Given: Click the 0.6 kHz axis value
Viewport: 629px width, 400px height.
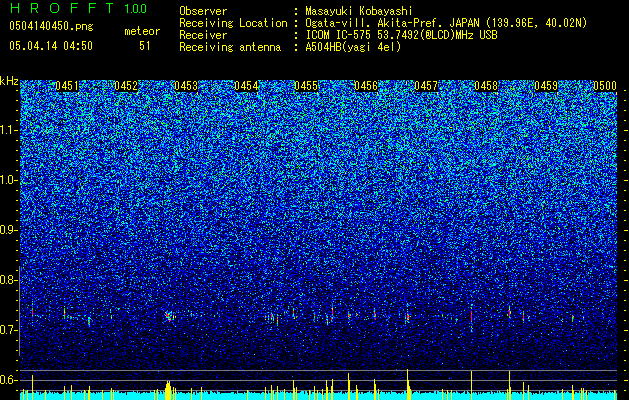Looking at the screenshot, I should [8, 380].
